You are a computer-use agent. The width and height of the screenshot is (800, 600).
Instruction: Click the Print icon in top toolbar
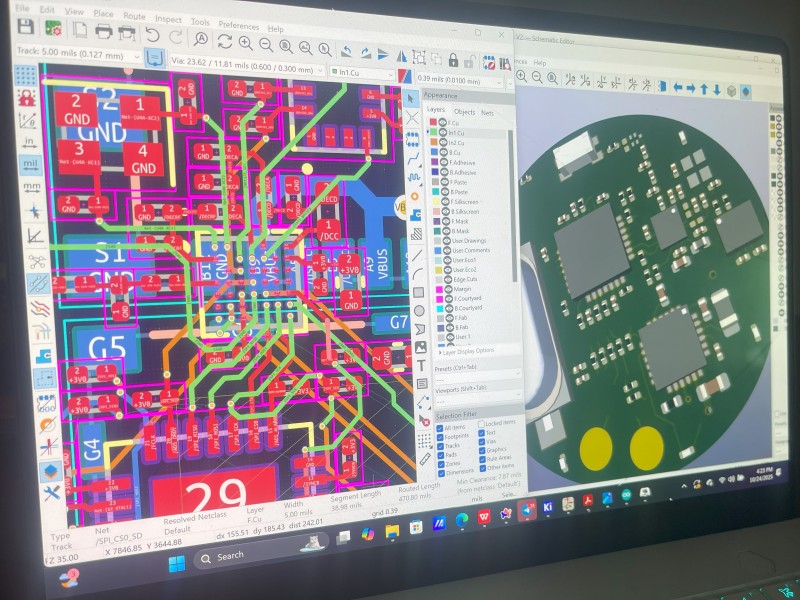[104, 32]
